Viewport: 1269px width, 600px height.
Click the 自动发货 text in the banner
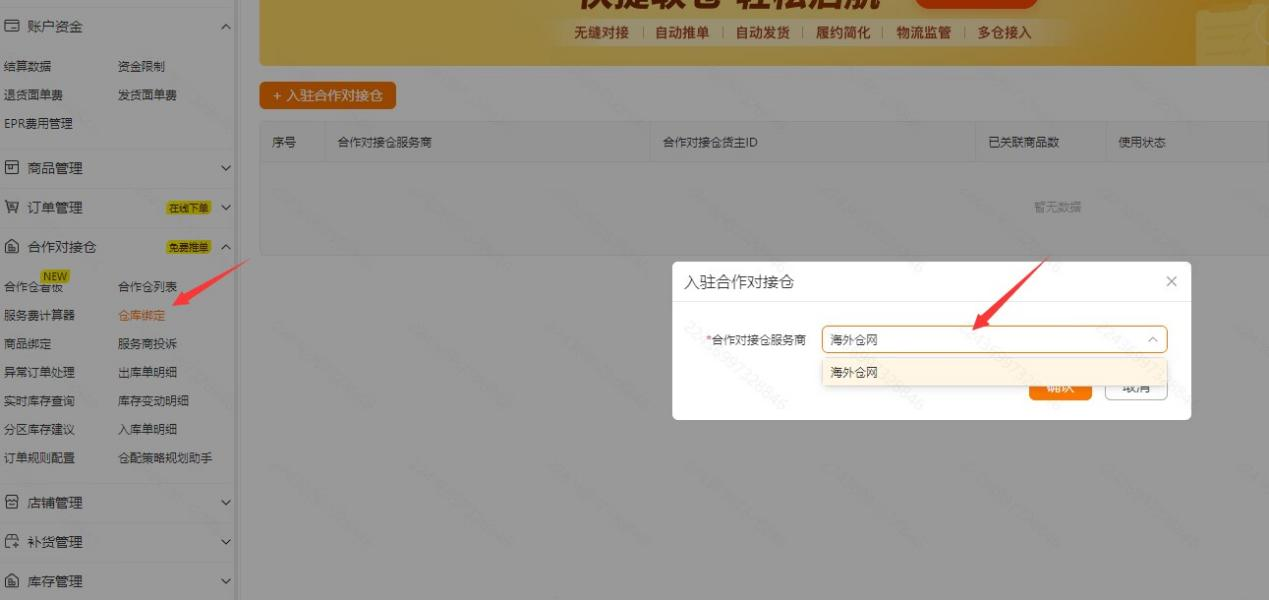pyautogui.click(x=763, y=33)
